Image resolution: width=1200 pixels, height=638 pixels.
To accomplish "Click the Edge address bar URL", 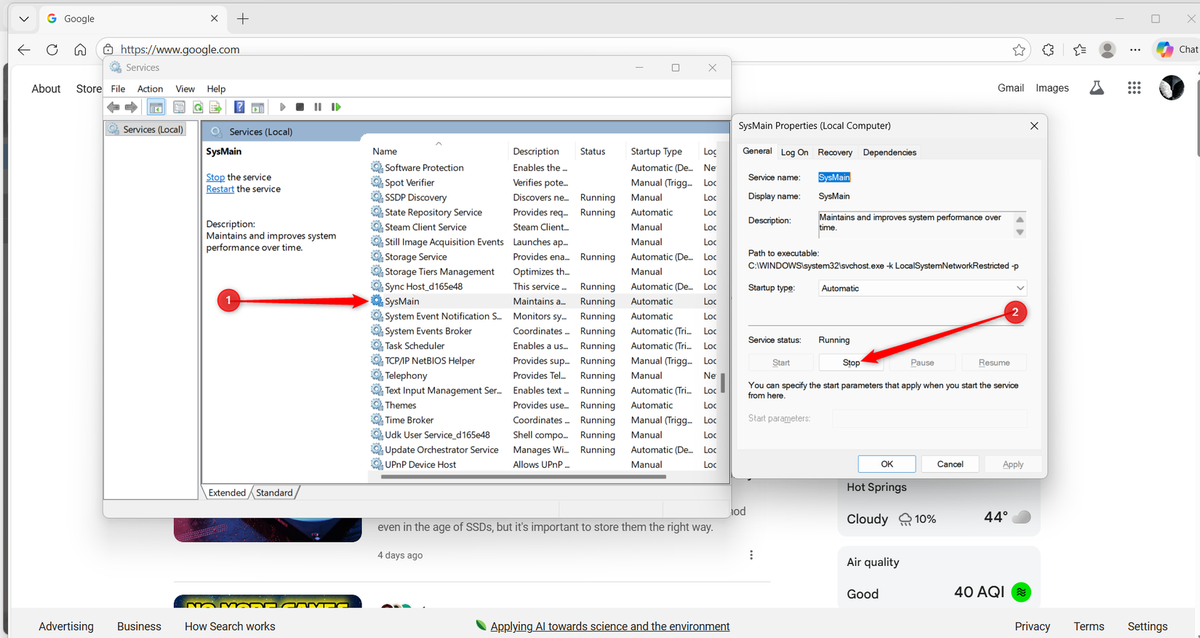I will [180, 49].
